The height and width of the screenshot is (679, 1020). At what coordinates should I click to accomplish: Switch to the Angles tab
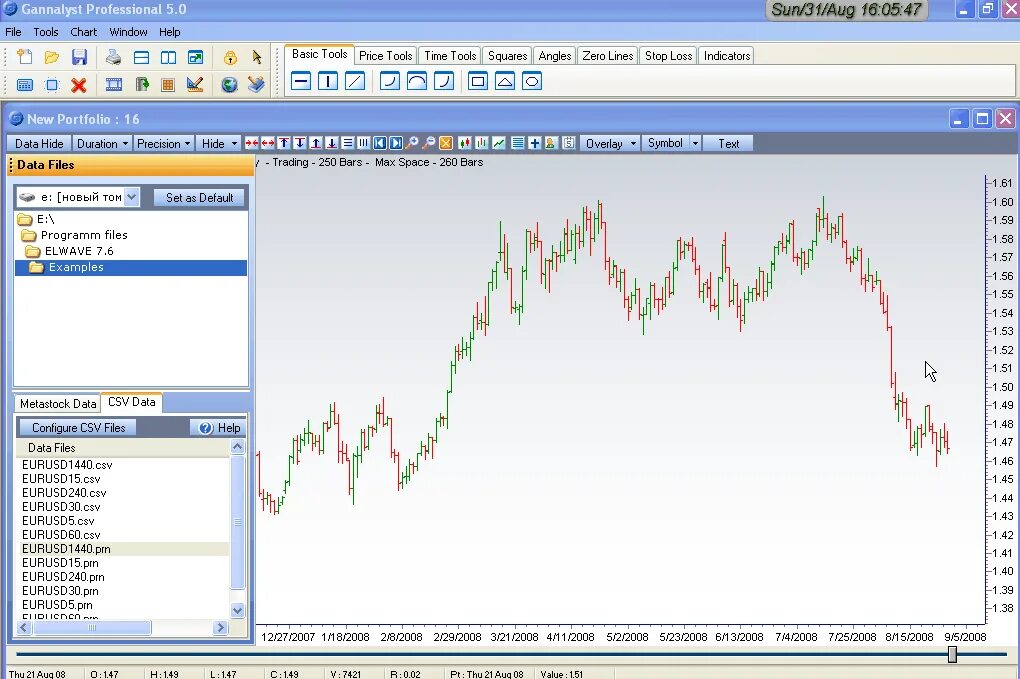coord(554,56)
